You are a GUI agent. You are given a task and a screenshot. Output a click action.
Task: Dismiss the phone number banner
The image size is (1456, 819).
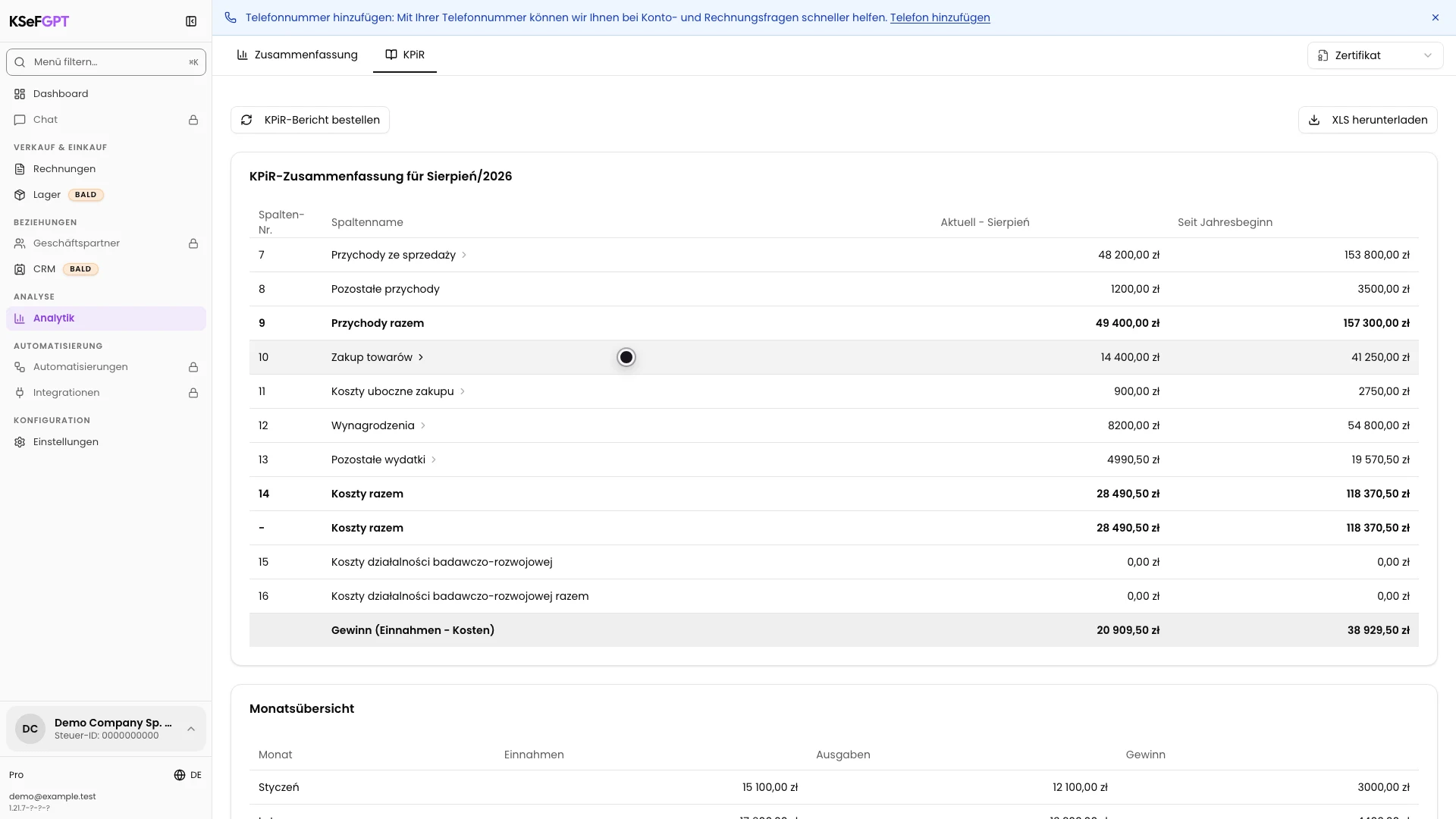pyautogui.click(x=1436, y=17)
